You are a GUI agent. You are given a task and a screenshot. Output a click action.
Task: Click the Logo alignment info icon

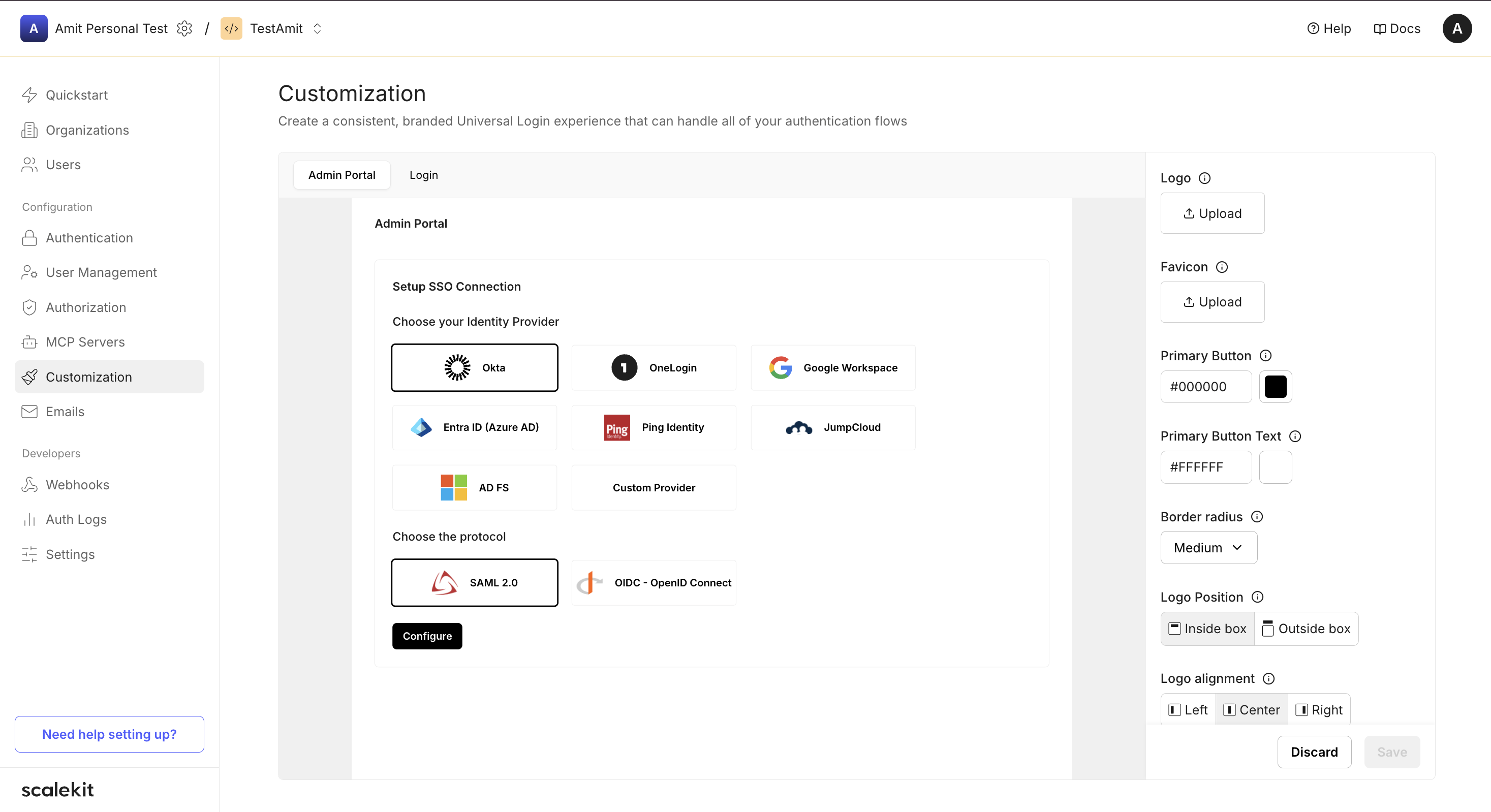point(1269,678)
